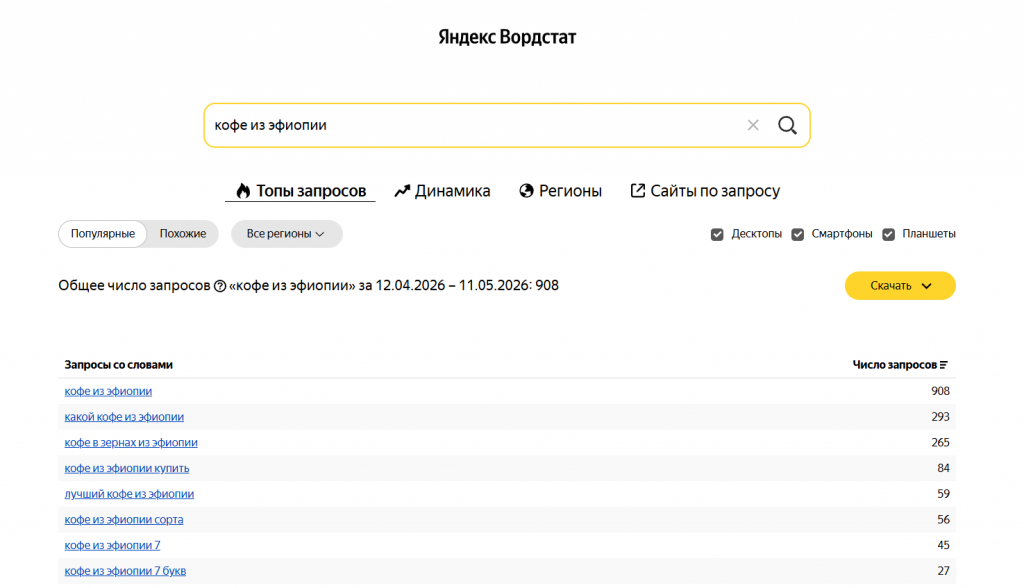The image size is (1024, 588).
Task: Click the count value 59
Action: pos(944,494)
